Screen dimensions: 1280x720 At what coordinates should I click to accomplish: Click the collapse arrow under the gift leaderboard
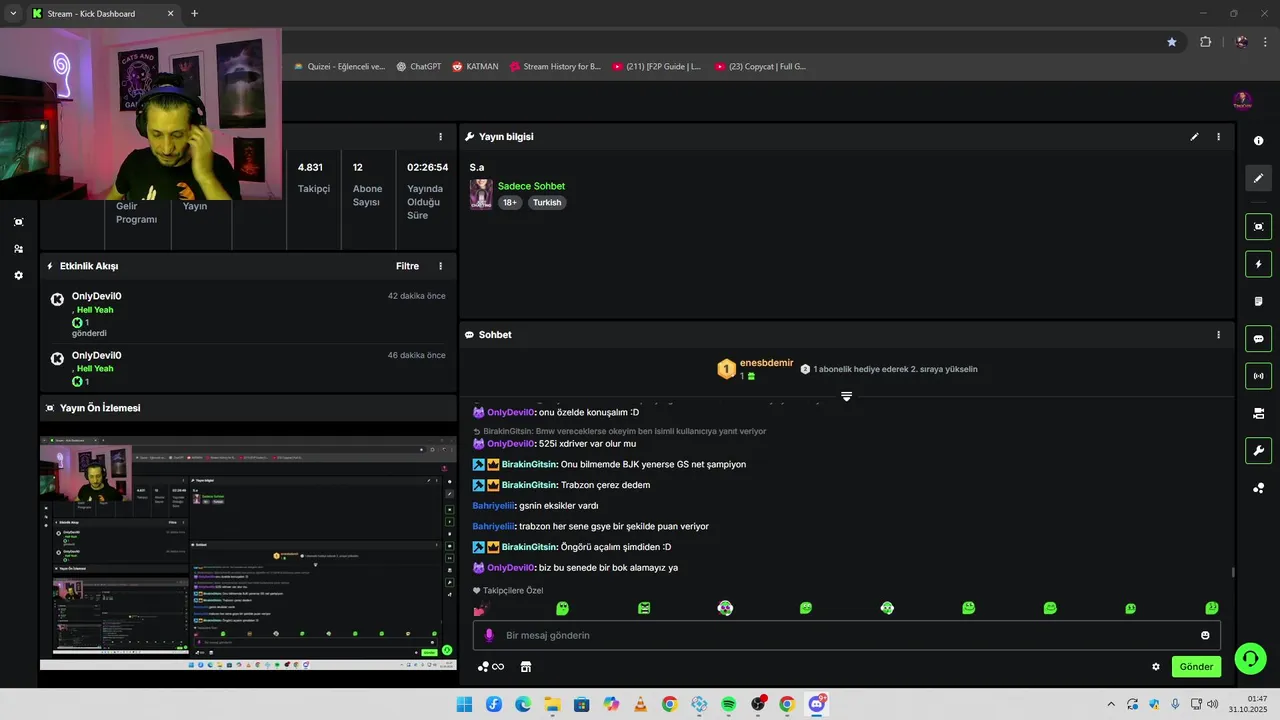point(846,397)
